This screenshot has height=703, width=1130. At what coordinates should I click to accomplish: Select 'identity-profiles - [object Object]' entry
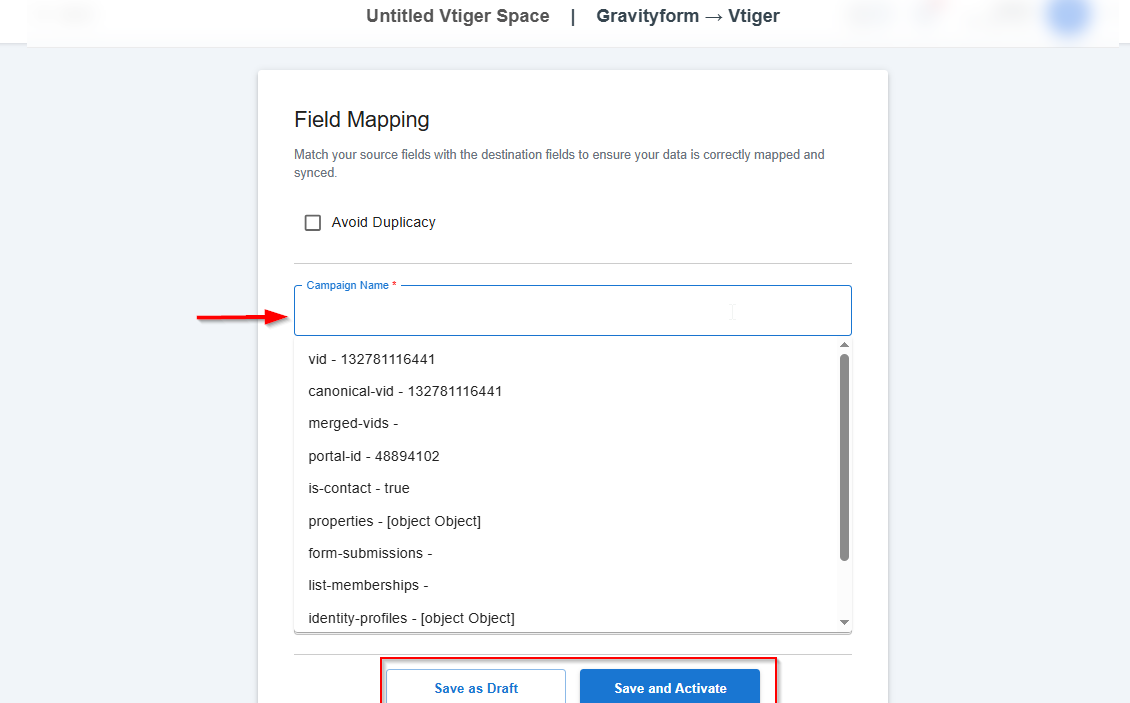pyautogui.click(x=411, y=618)
